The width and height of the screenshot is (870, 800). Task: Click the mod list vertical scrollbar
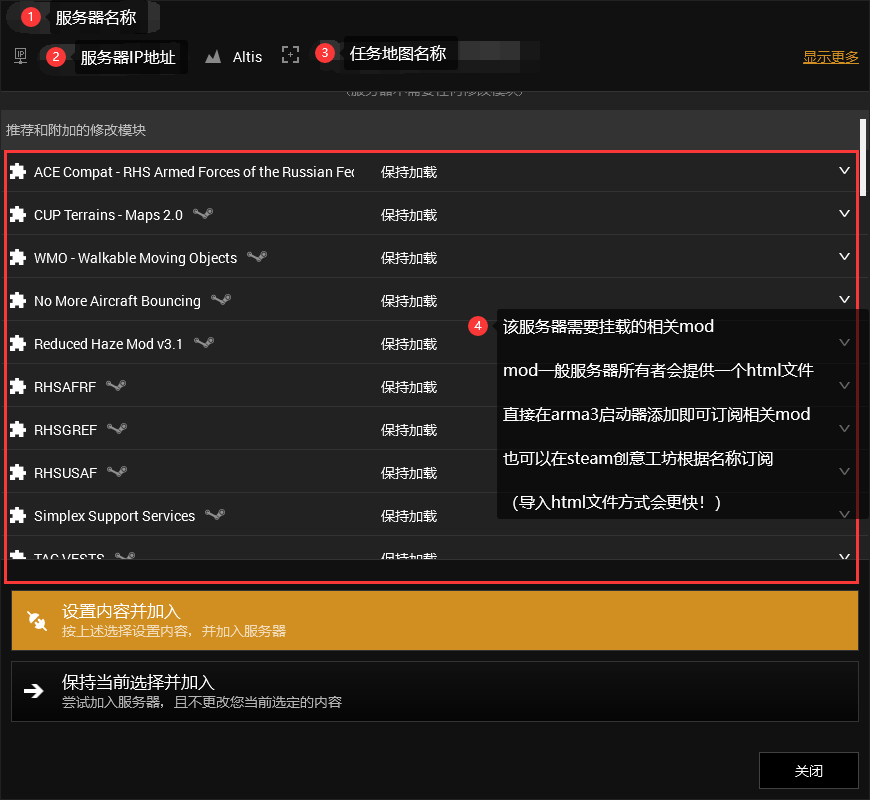pos(863,158)
